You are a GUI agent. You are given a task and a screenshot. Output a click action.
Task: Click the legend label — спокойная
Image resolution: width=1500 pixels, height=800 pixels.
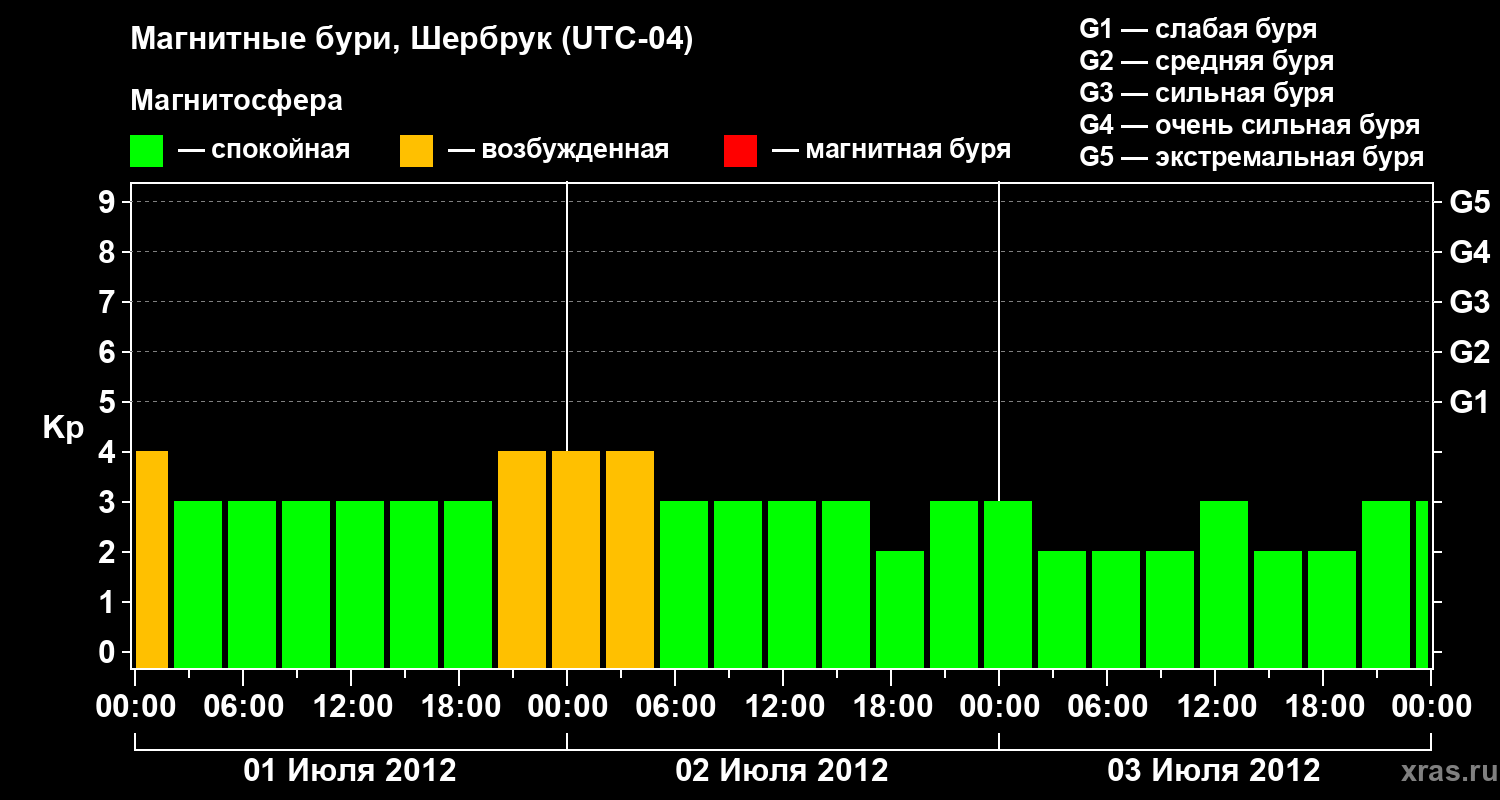pos(264,151)
